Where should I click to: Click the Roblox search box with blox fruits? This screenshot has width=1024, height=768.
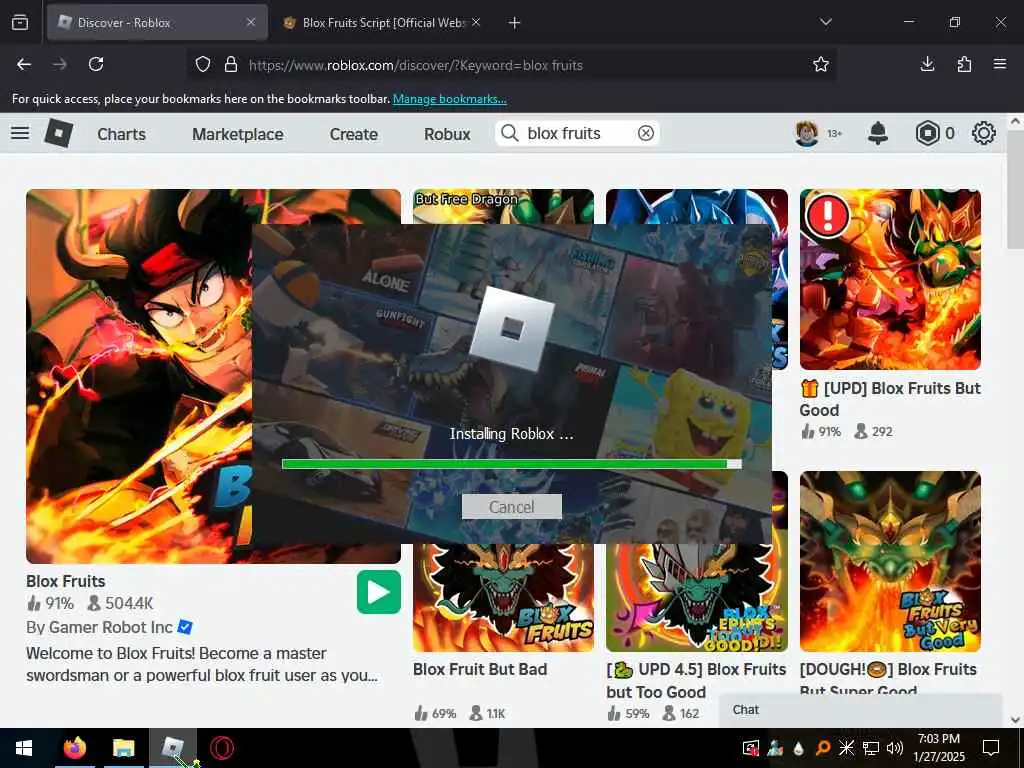tap(577, 133)
